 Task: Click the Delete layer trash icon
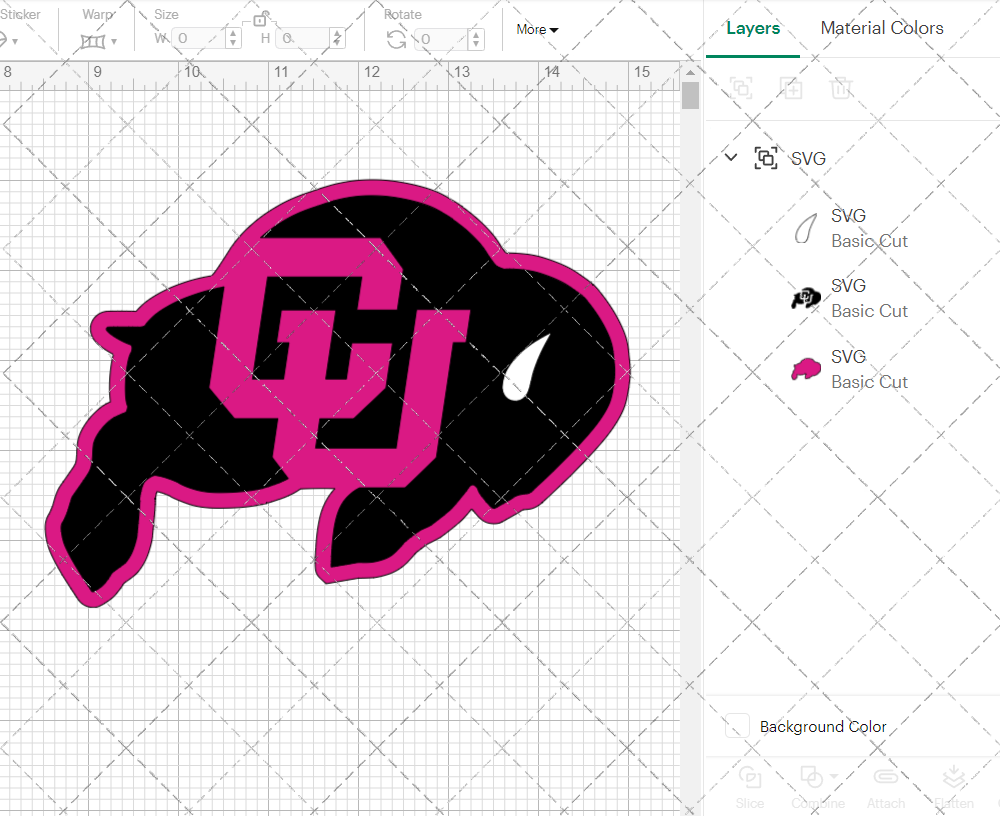tap(841, 87)
